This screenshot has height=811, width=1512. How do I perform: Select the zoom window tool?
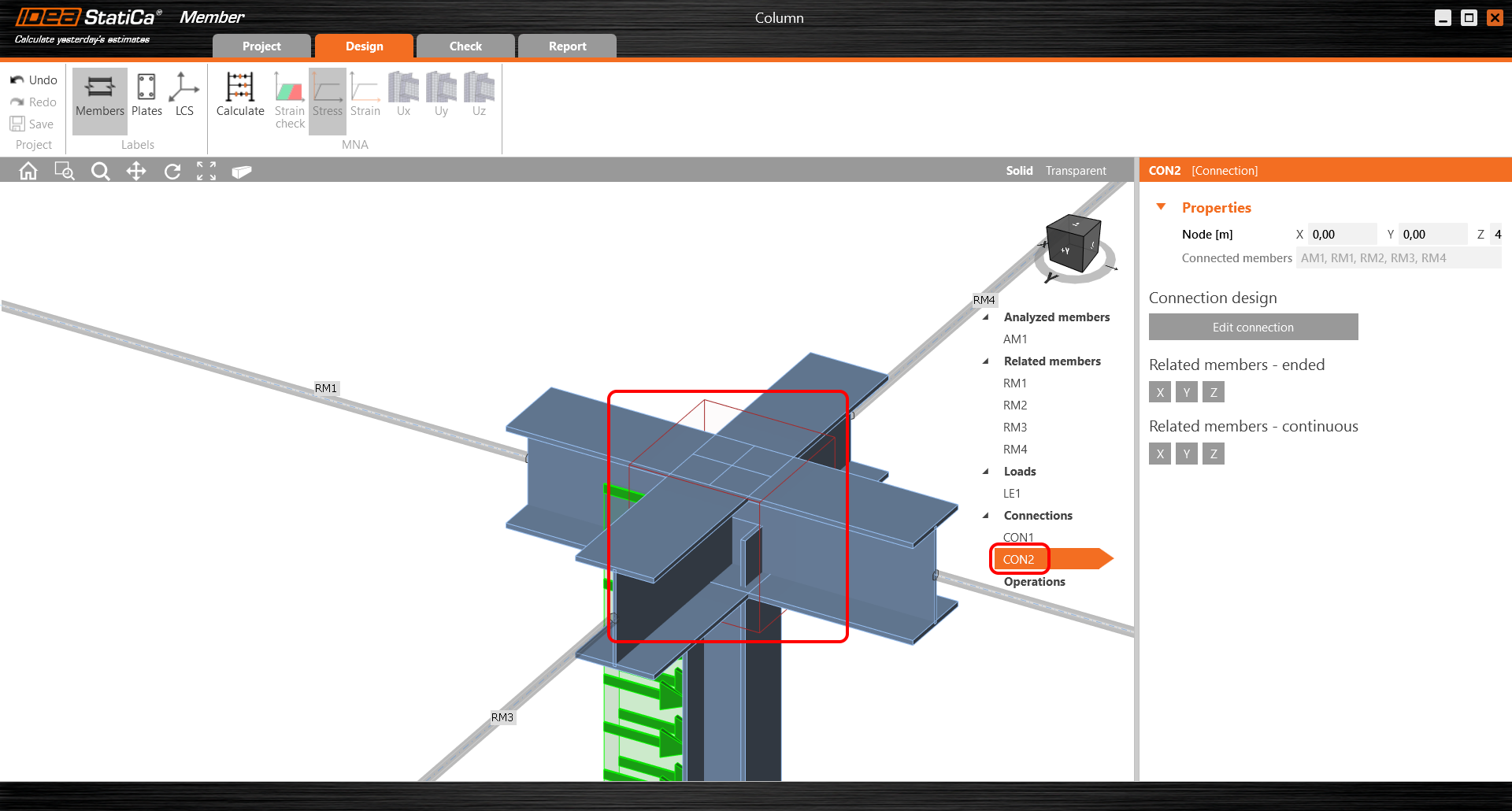click(x=64, y=171)
